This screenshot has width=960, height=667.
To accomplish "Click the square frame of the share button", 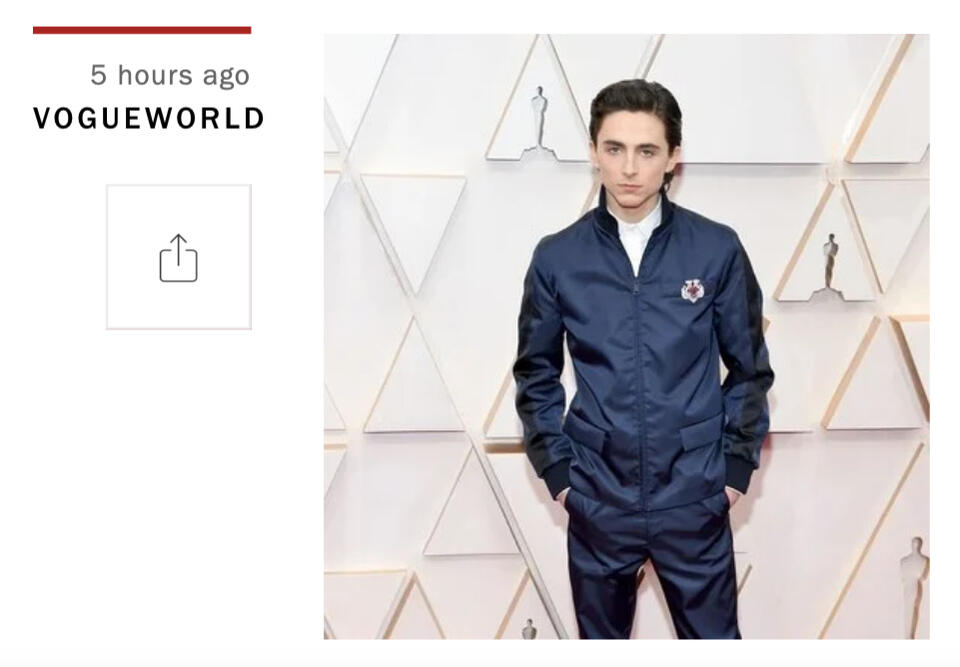I will point(179,257).
